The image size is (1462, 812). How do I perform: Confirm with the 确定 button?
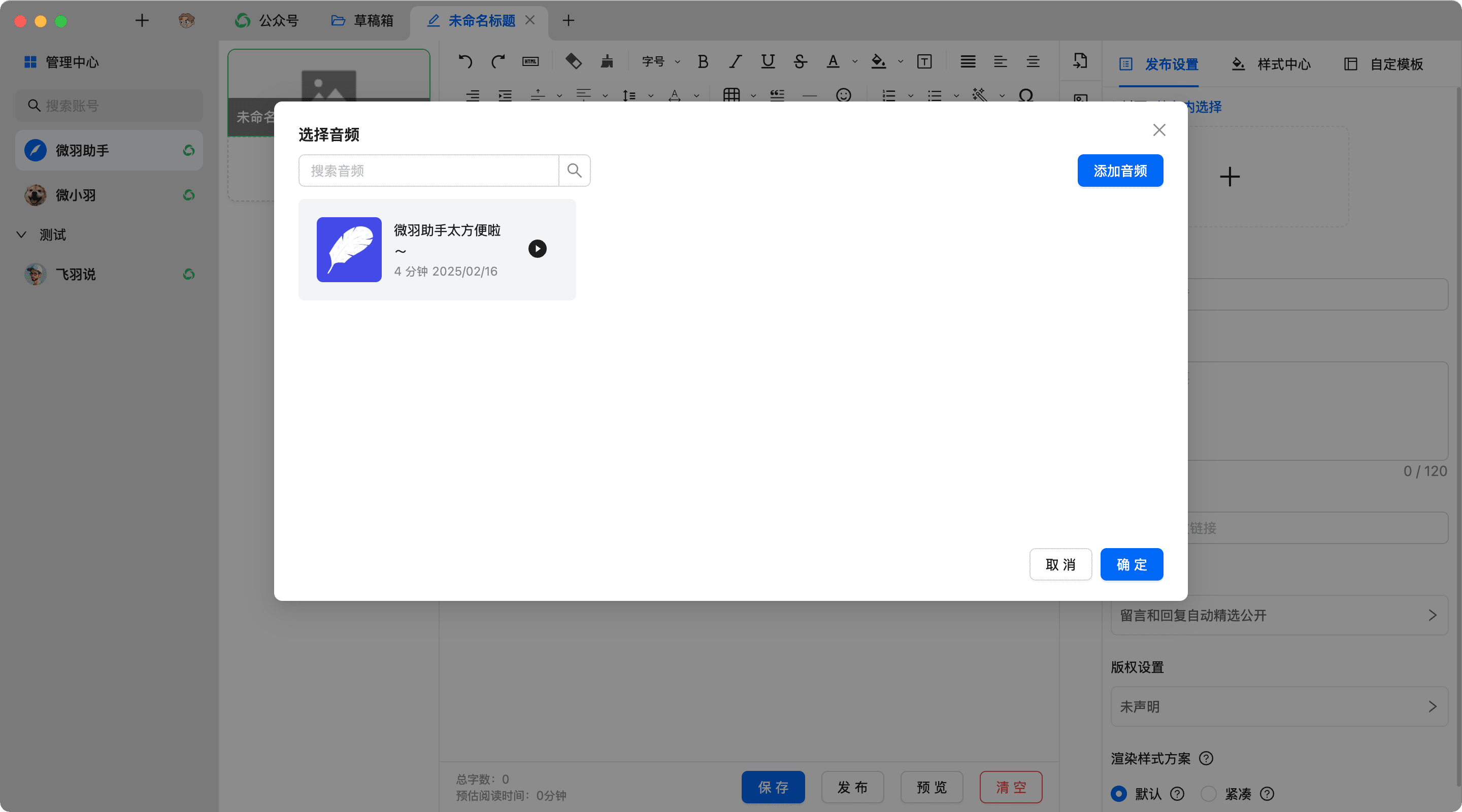click(1131, 564)
